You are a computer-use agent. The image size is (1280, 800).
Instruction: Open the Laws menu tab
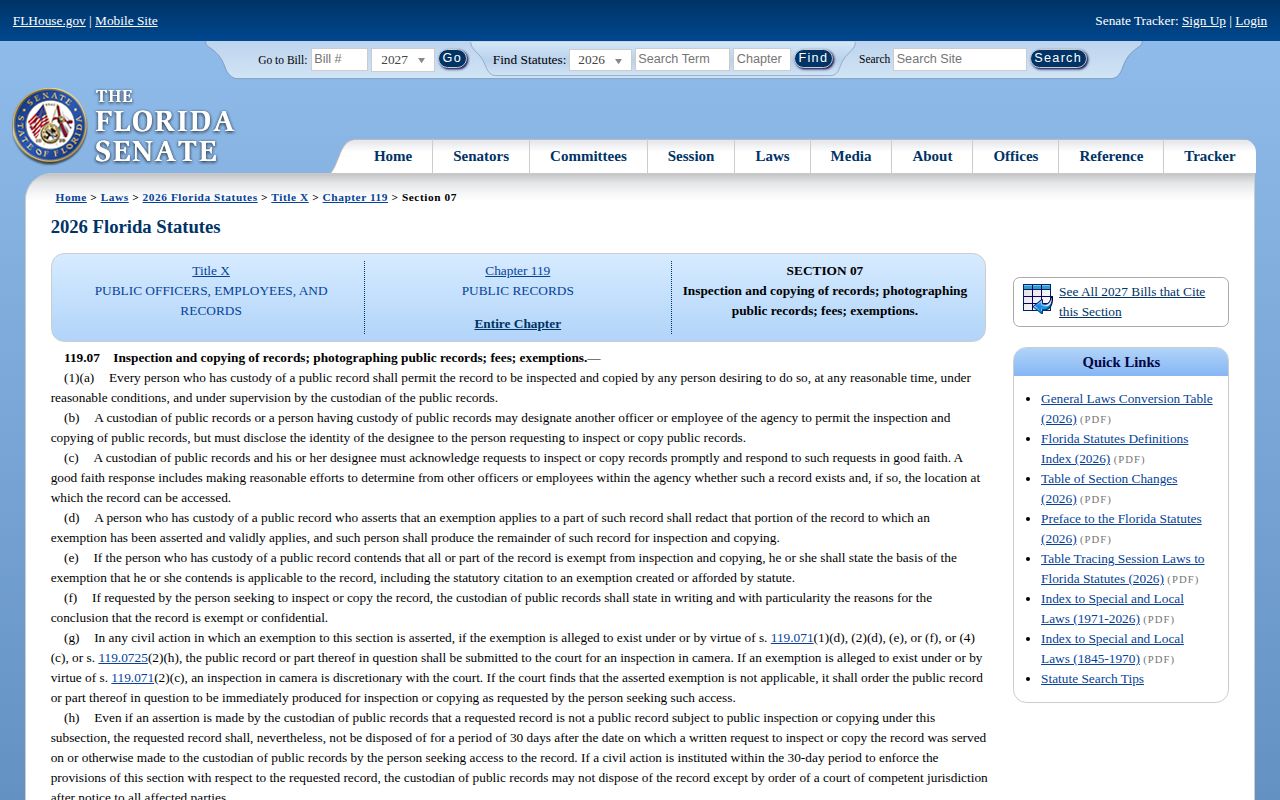(772, 156)
